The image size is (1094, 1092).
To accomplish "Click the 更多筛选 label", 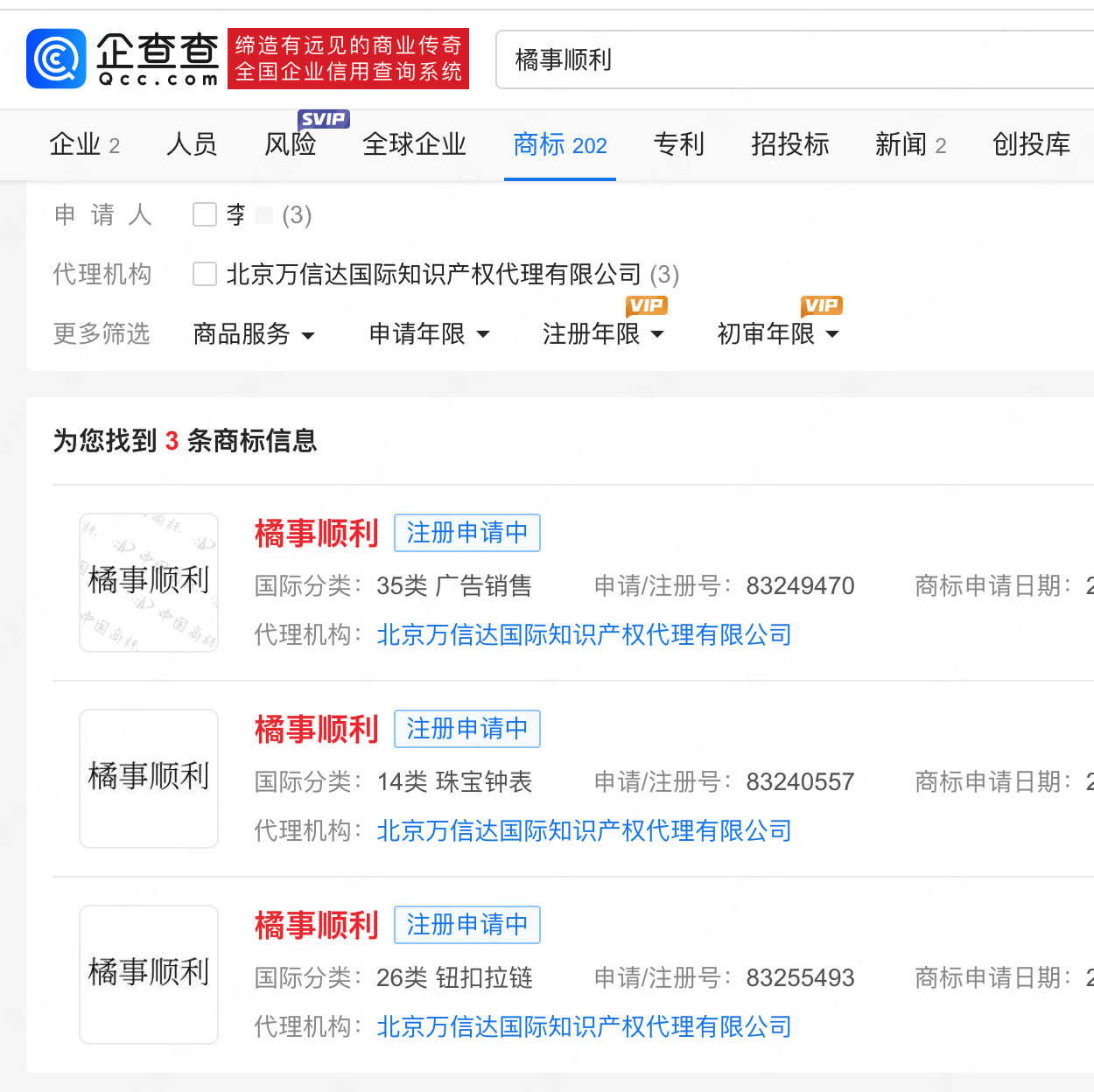I will click(102, 333).
